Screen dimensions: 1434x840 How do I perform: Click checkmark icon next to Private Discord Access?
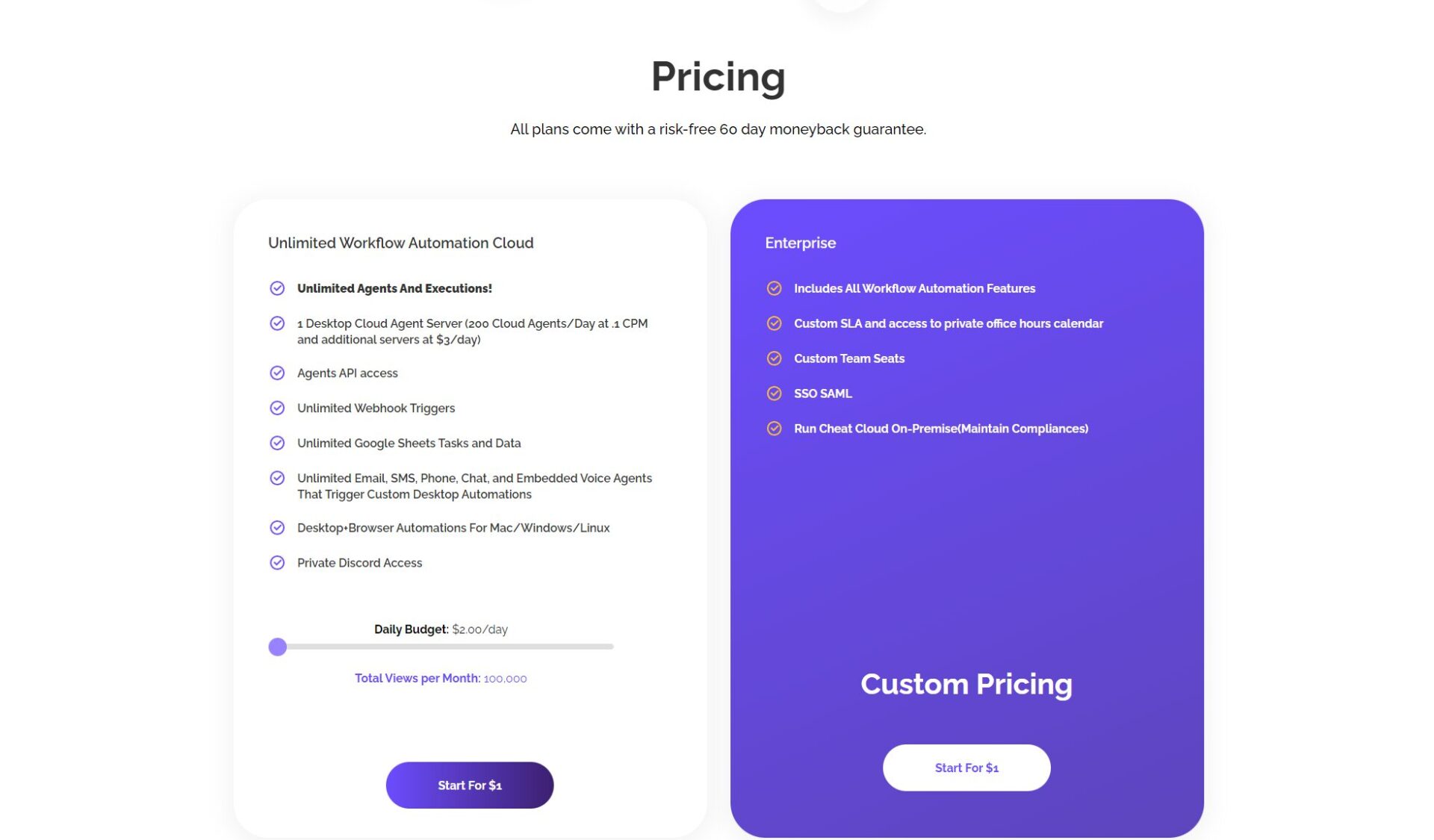pos(277,562)
